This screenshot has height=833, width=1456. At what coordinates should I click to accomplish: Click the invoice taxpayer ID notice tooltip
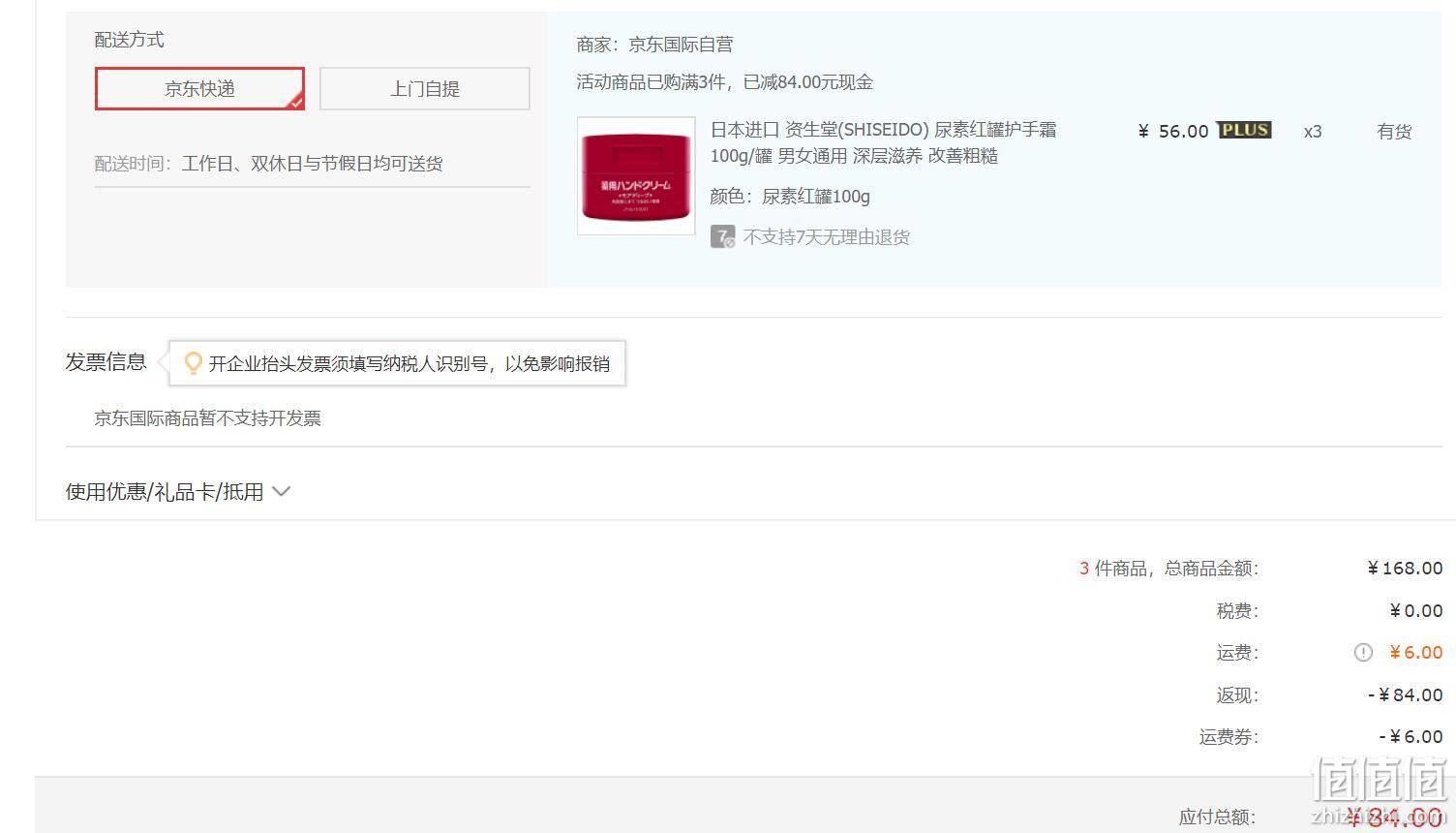pyautogui.click(x=398, y=363)
